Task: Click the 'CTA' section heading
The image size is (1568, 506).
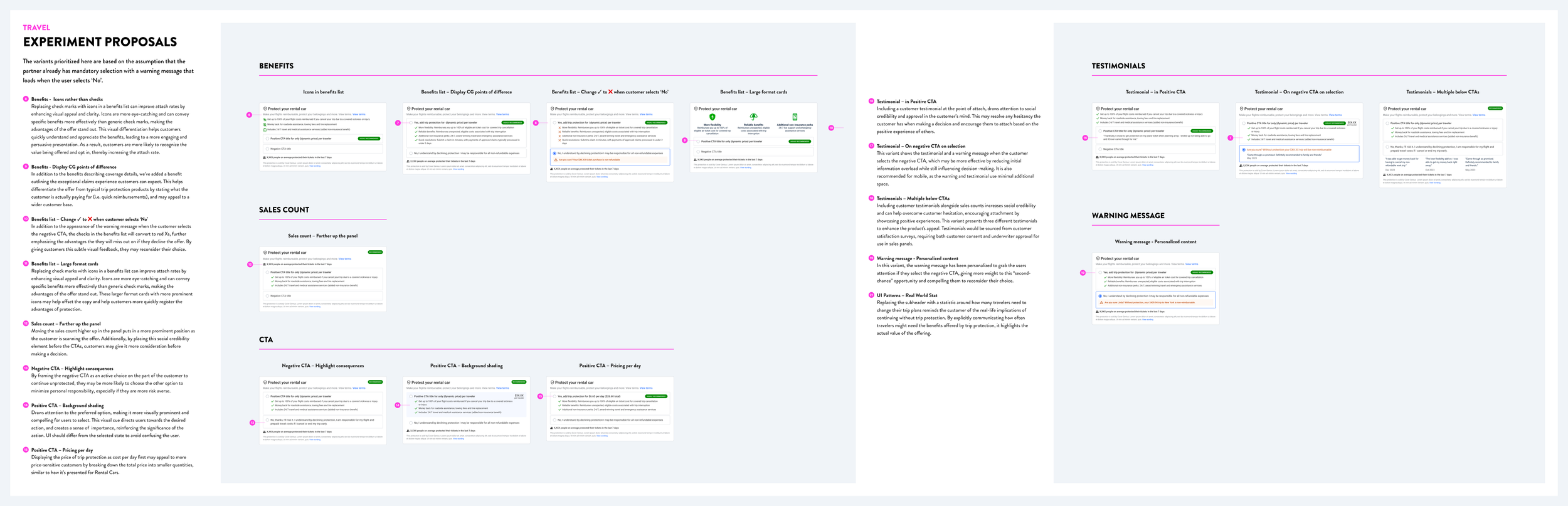Action: 266,340
